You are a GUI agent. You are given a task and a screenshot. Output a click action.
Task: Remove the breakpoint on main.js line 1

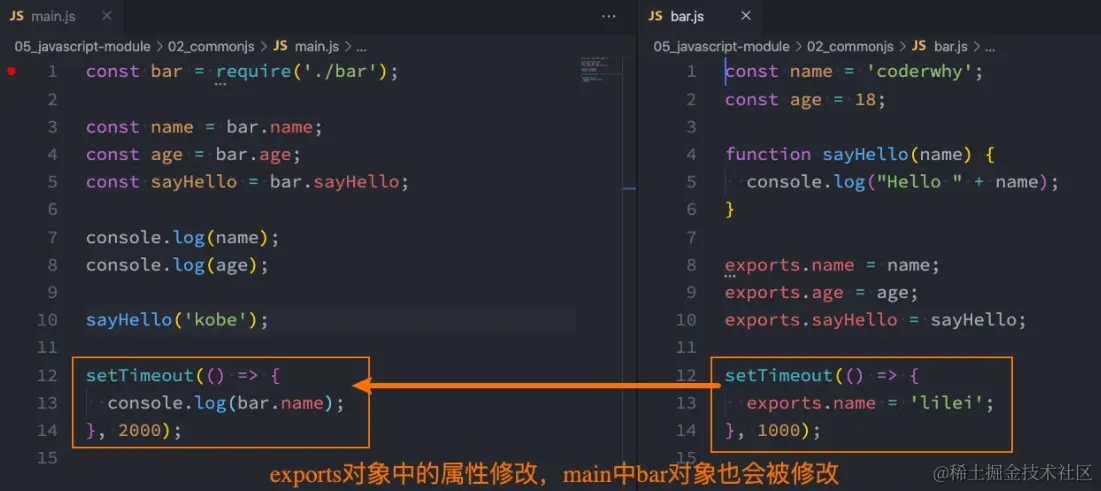(11, 71)
